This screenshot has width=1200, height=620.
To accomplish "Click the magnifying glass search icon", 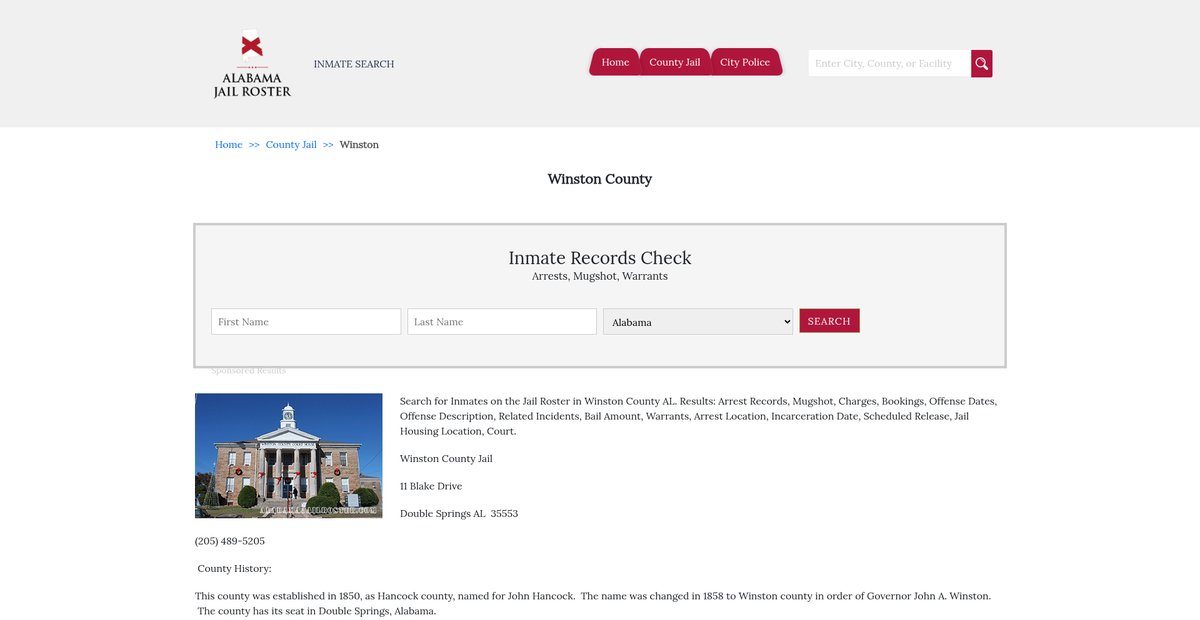I will [x=982, y=64].
